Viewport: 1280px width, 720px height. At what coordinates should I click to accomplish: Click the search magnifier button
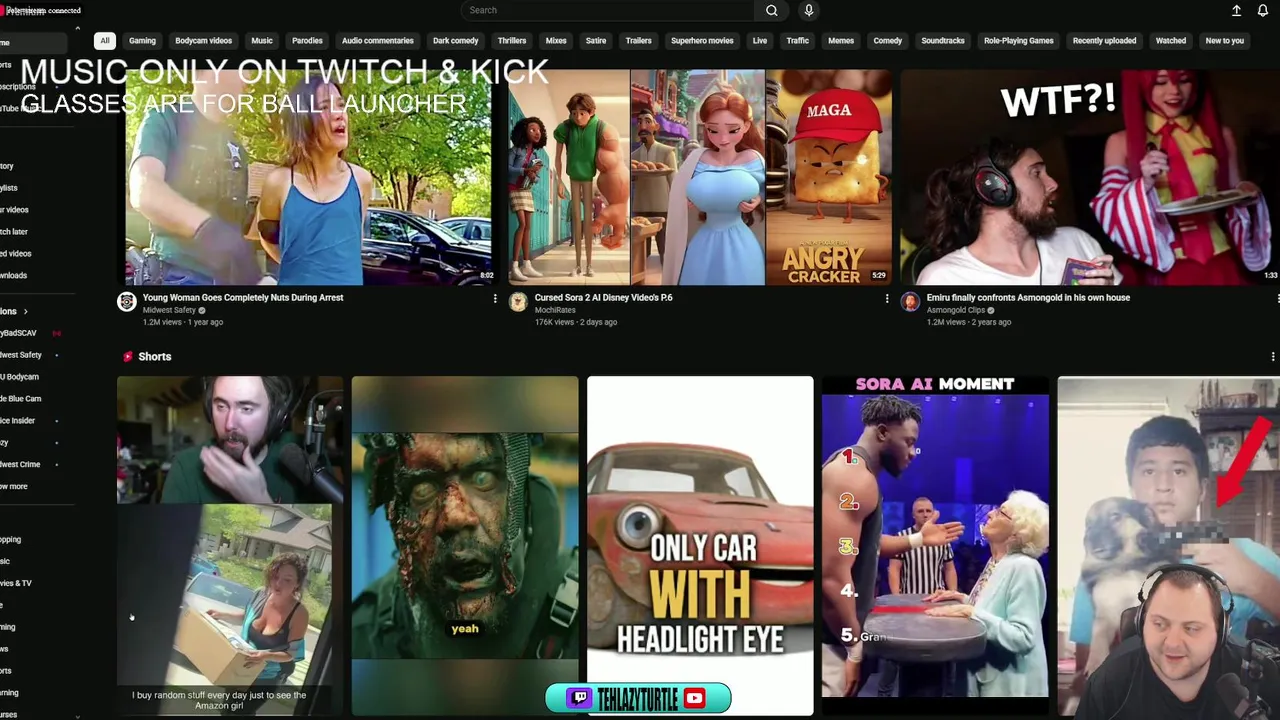(771, 10)
